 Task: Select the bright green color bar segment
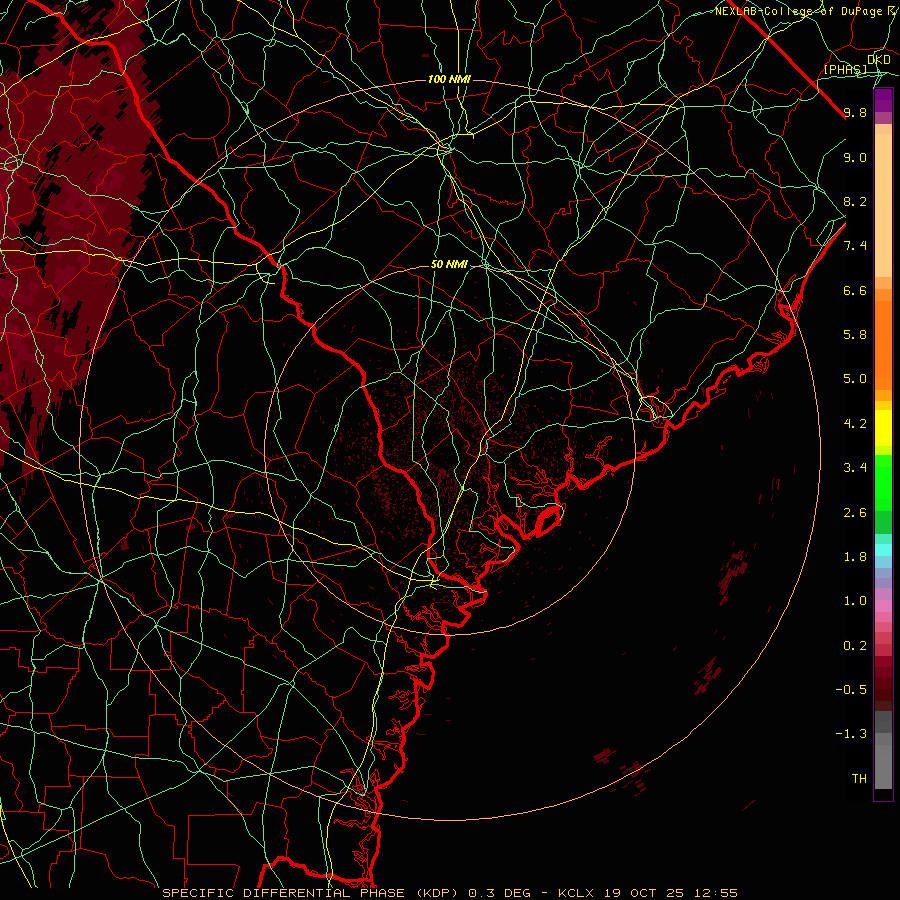coord(883,483)
